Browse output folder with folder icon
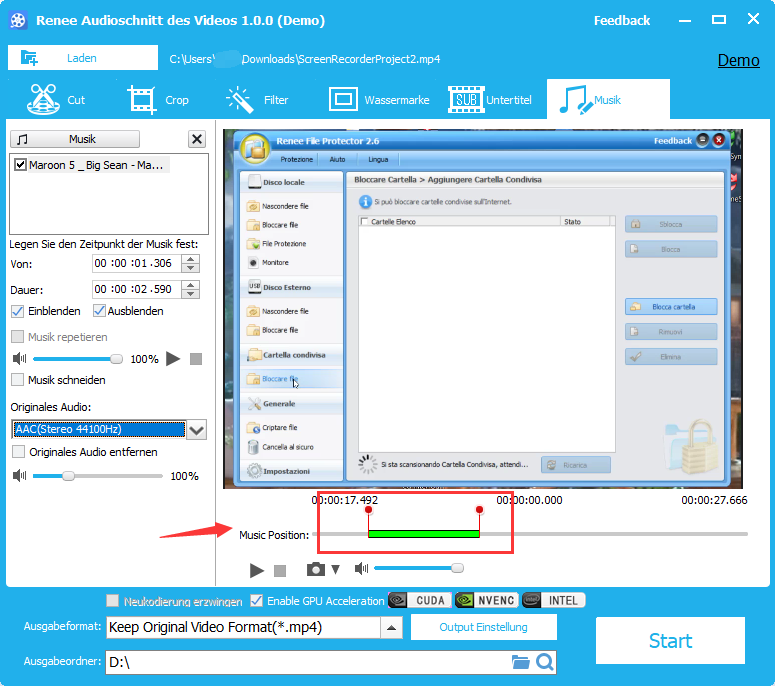Viewport: 775px width, 686px height. [x=520, y=662]
